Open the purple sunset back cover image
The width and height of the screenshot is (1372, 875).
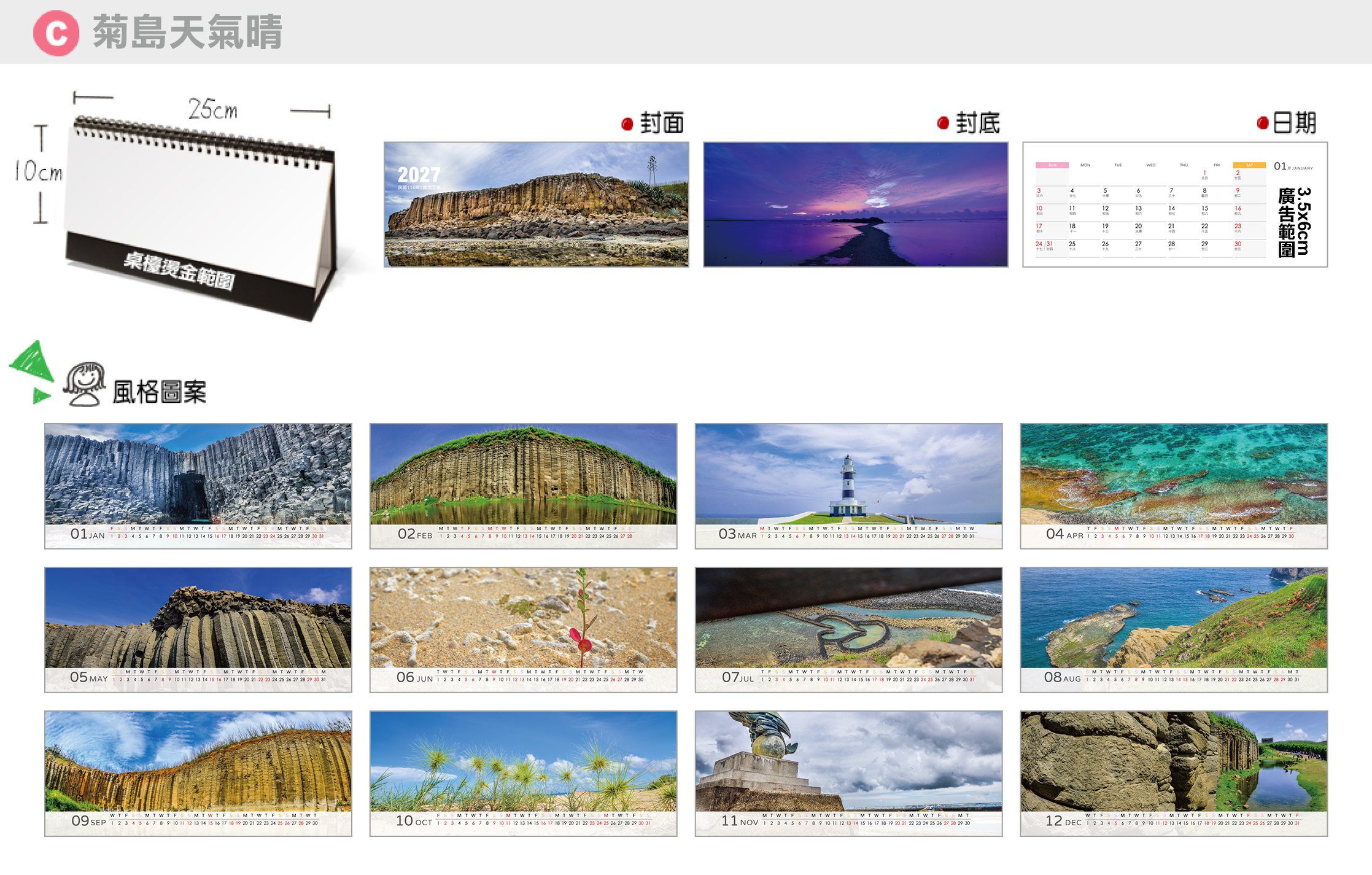tap(855, 204)
